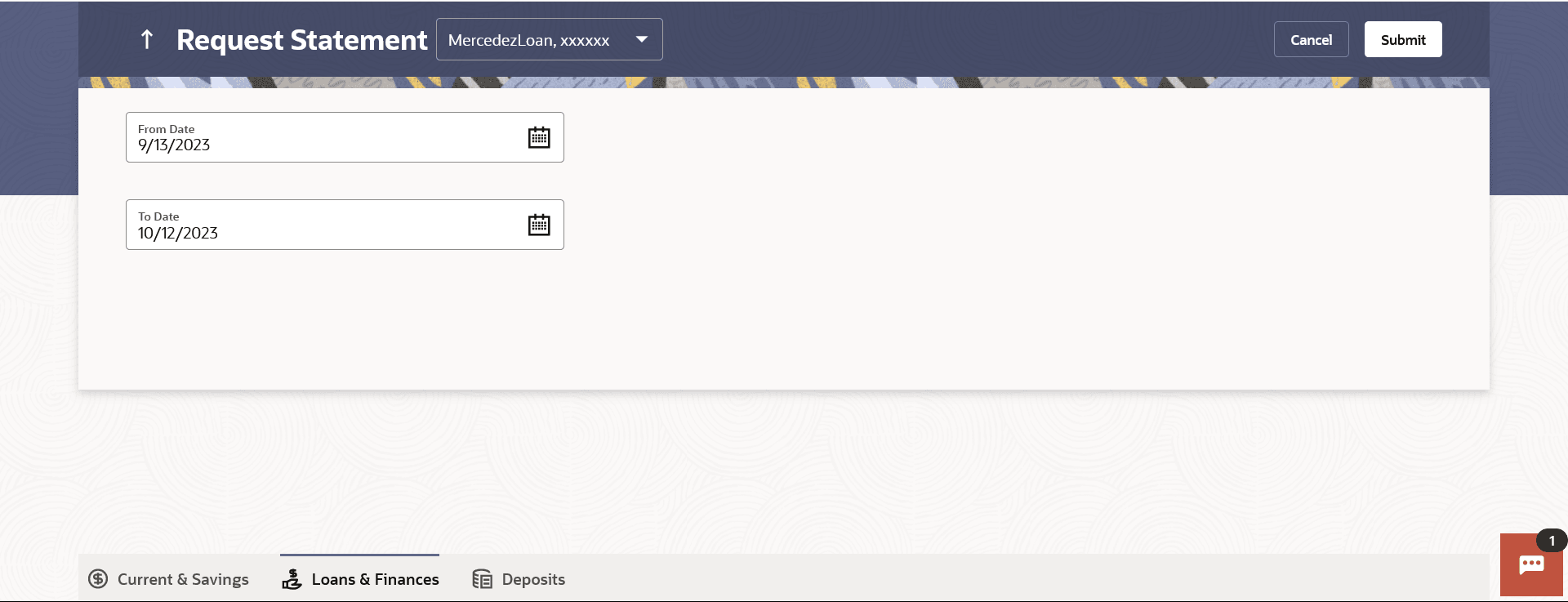Open the From Date calendar picker
The width and height of the screenshot is (1568, 602).
point(539,137)
